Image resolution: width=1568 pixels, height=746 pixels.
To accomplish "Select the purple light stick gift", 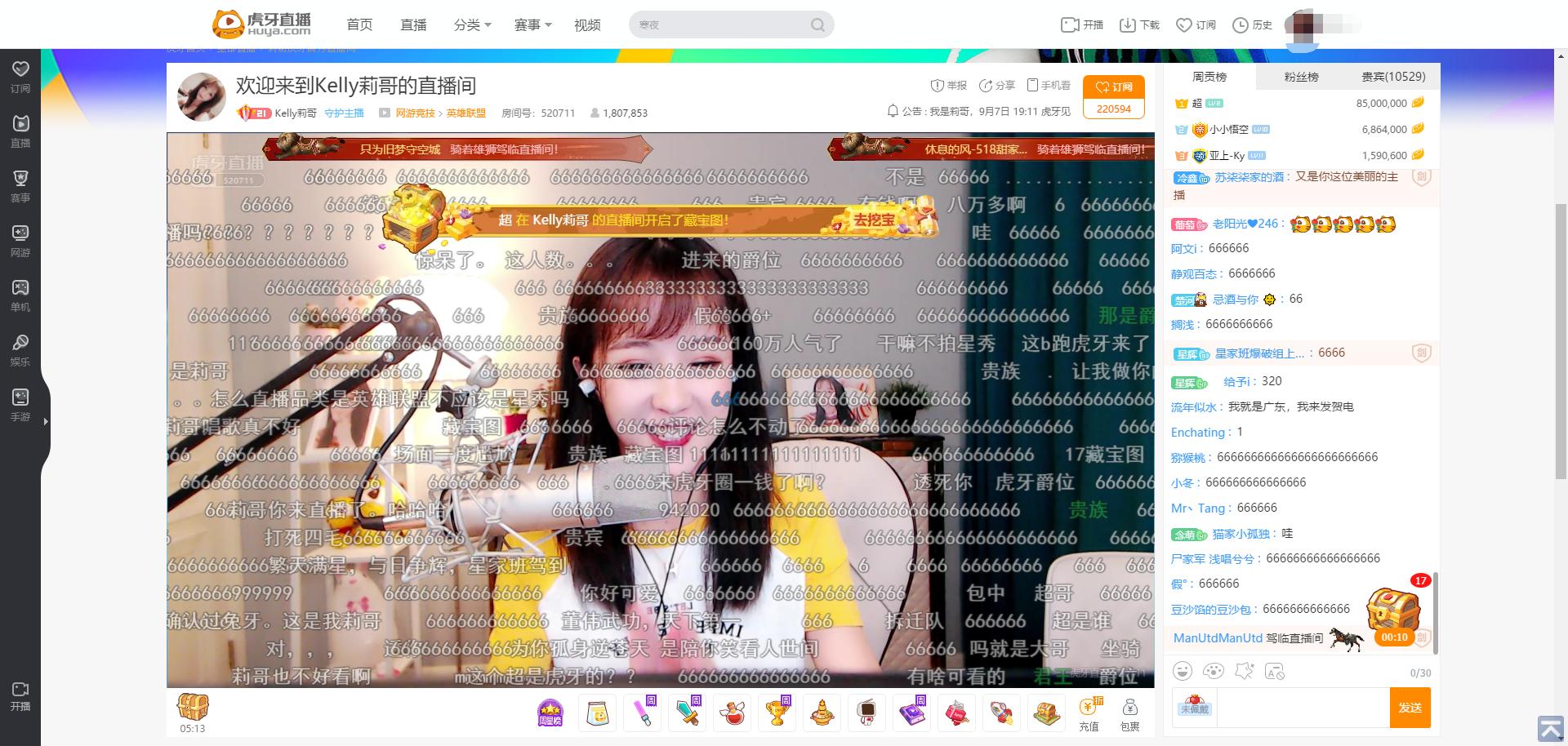I will coord(642,713).
